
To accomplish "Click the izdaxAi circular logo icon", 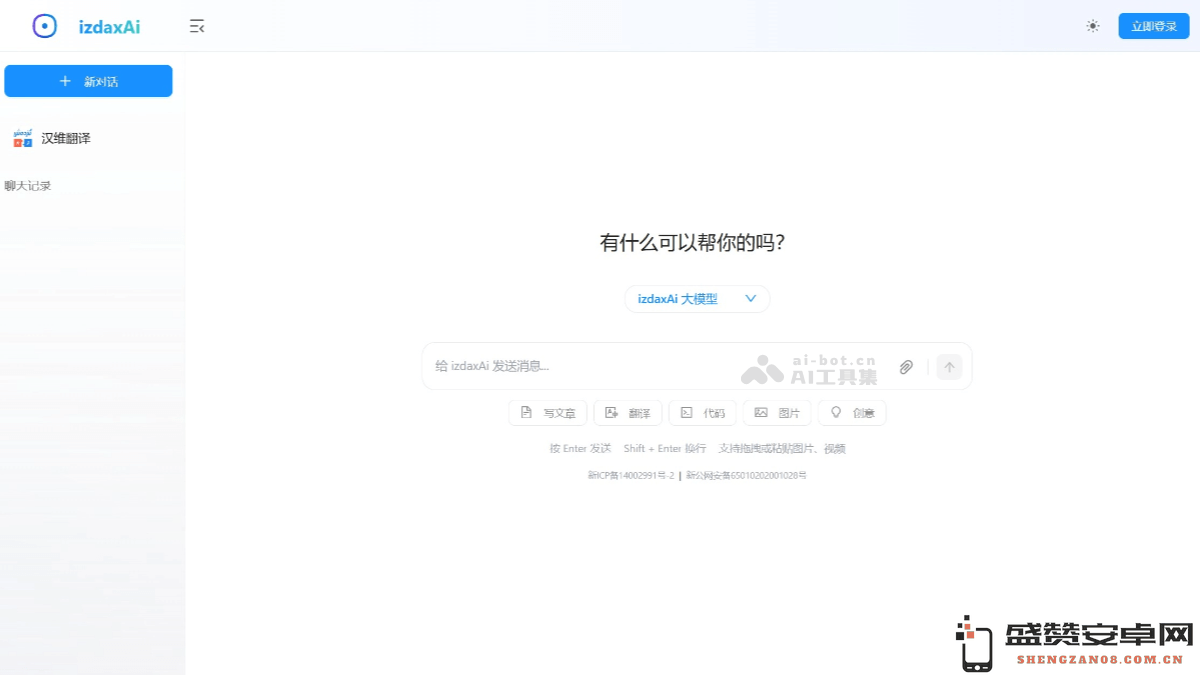I will [44, 26].
